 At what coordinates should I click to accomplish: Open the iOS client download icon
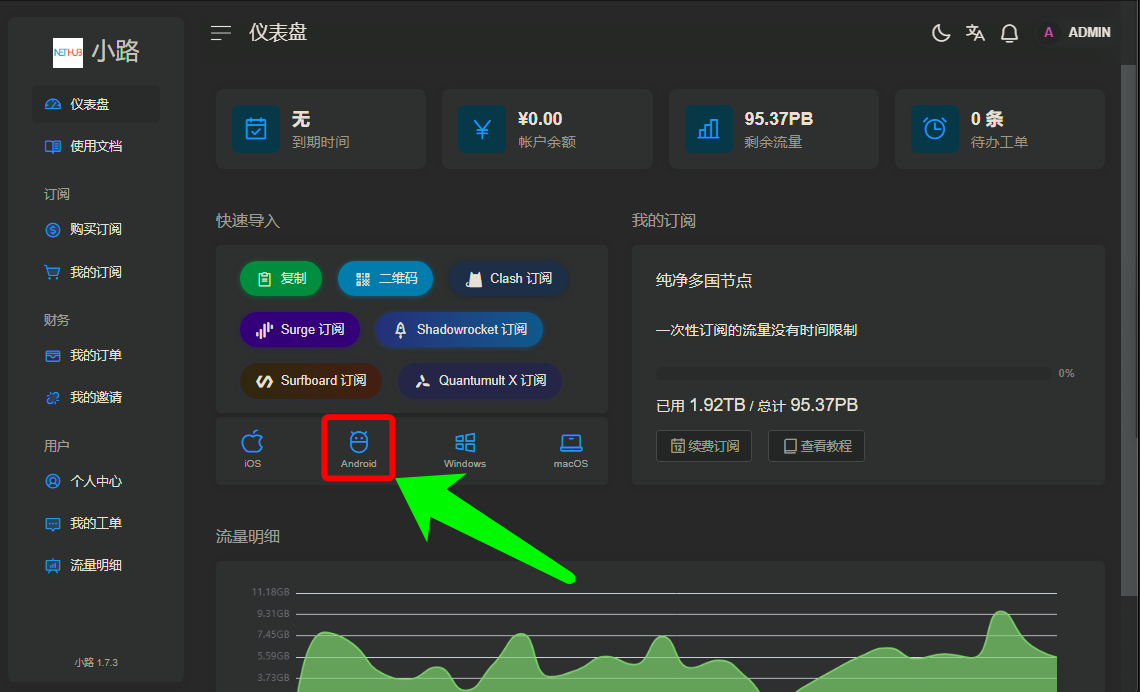pyautogui.click(x=252, y=448)
